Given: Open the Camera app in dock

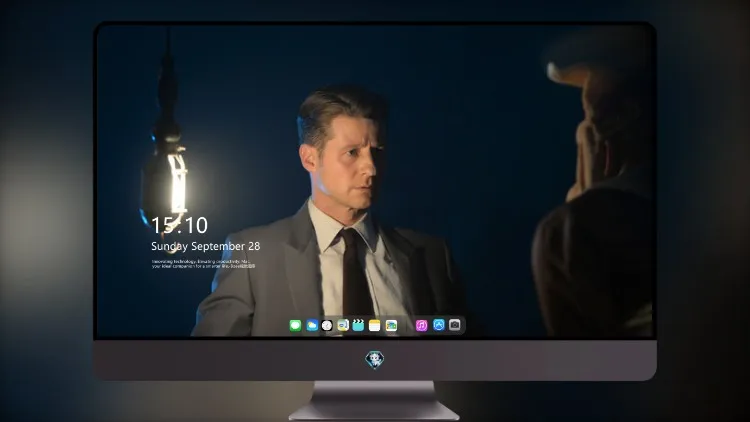Looking at the screenshot, I should coord(455,325).
